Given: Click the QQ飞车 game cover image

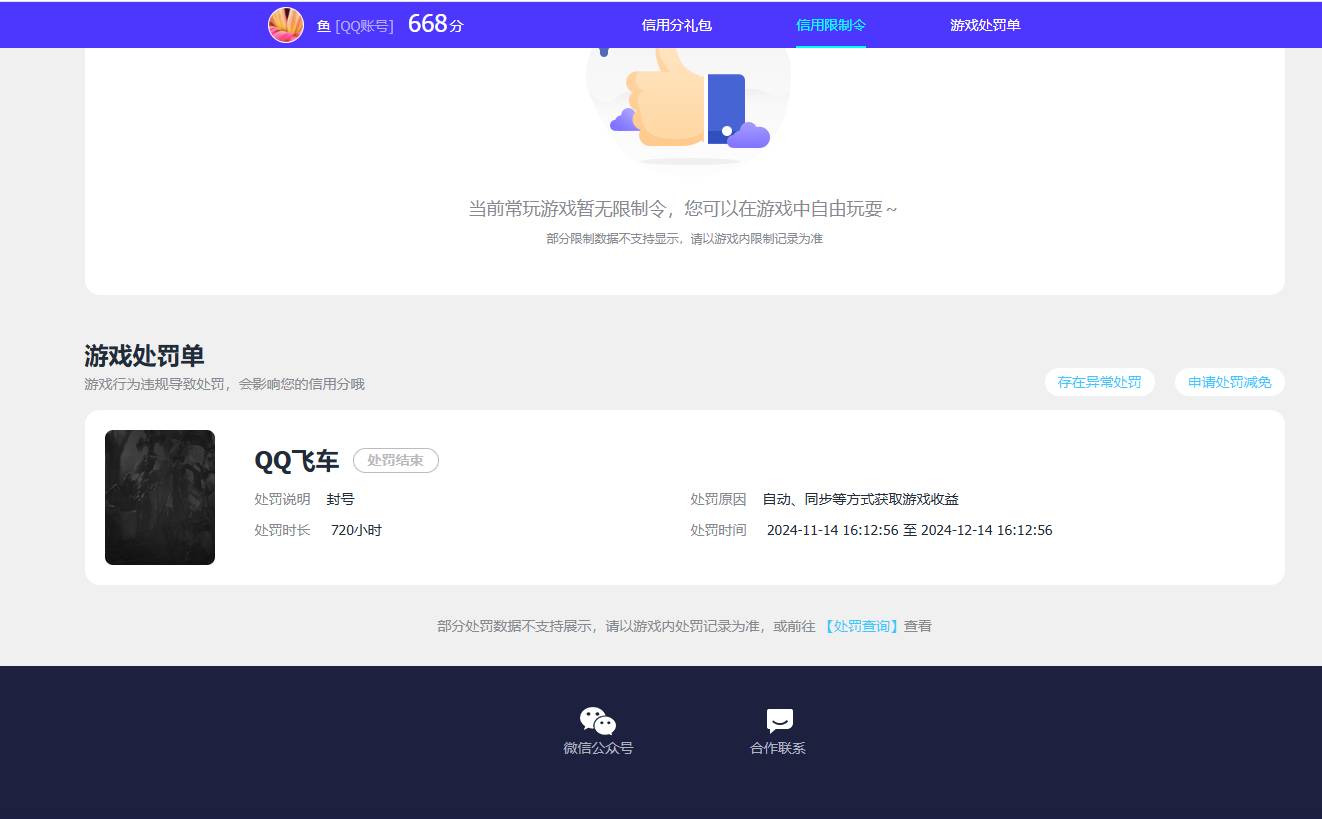Looking at the screenshot, I should click(x=159, y=497).
